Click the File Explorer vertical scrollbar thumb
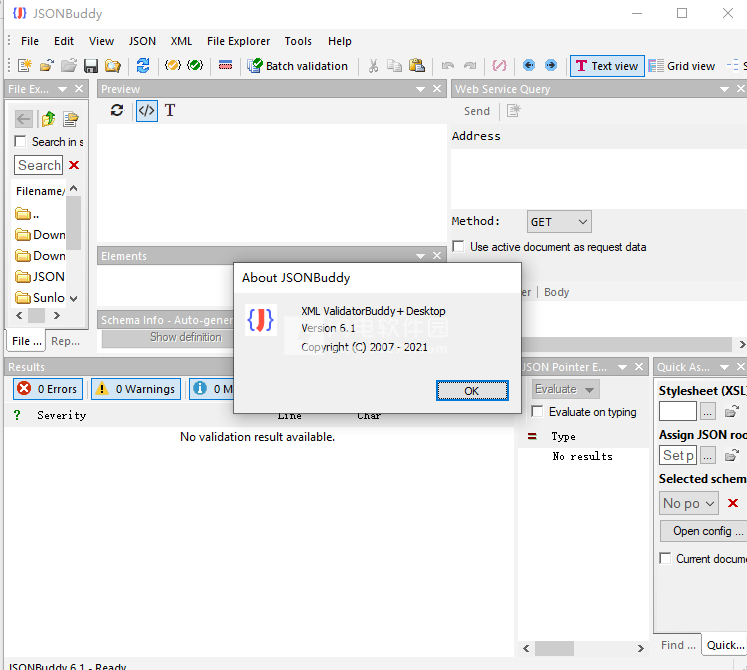Image resolution: width=747 pixels, height=670 pixels. click(x=73, y=223)
